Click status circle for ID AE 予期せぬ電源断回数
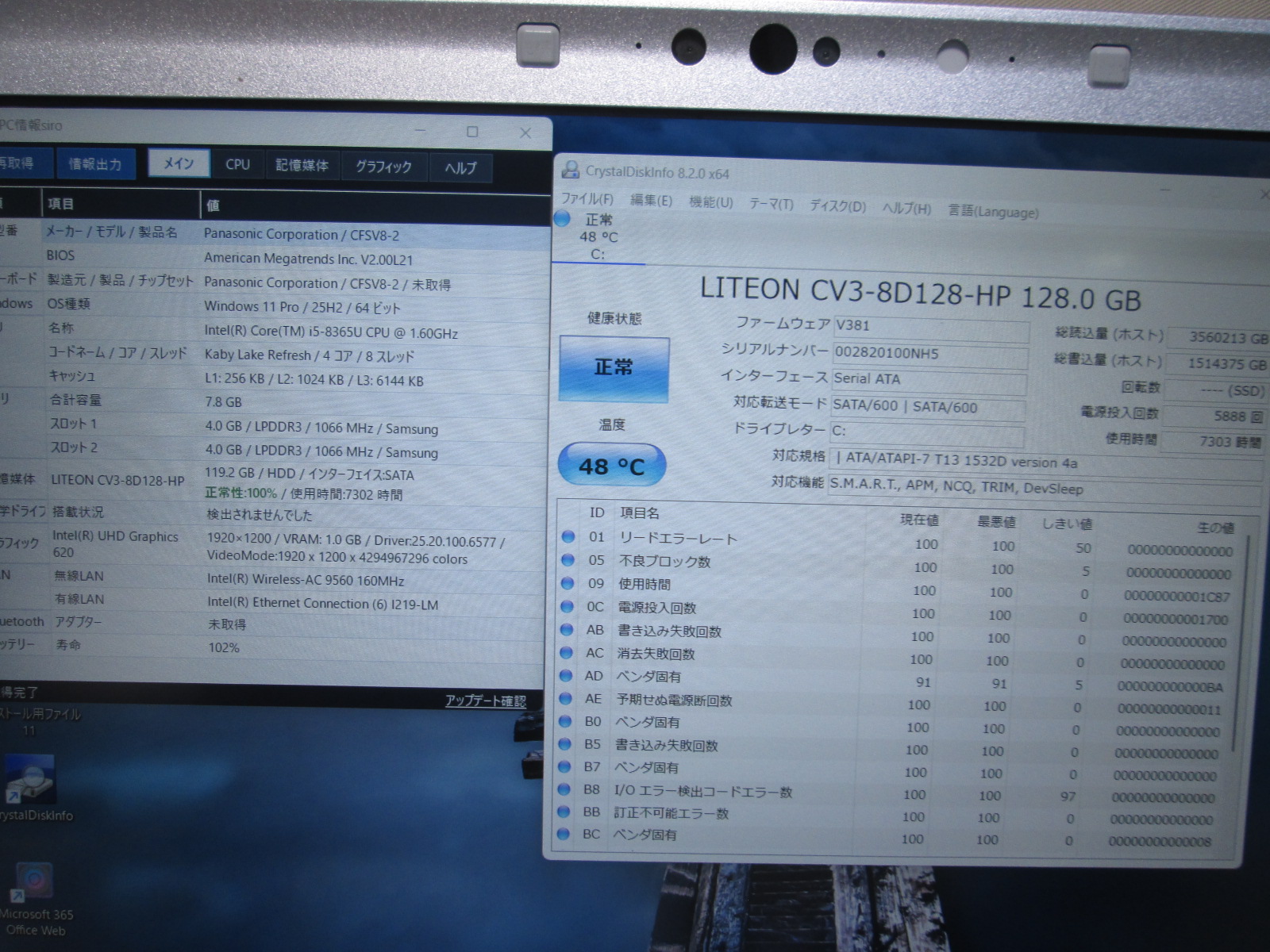The image size is (1270, 952). 566,698
